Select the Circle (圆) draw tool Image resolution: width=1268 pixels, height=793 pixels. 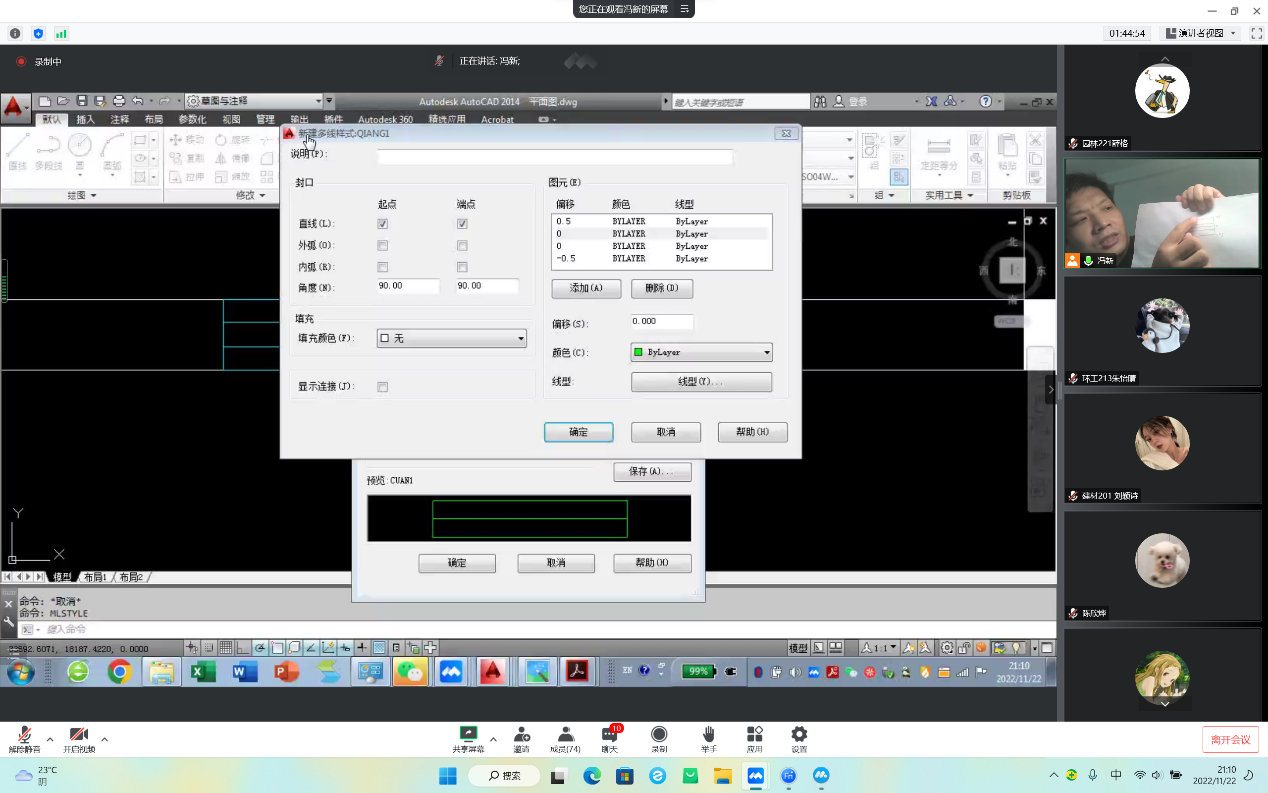click(x=80, y=148)
